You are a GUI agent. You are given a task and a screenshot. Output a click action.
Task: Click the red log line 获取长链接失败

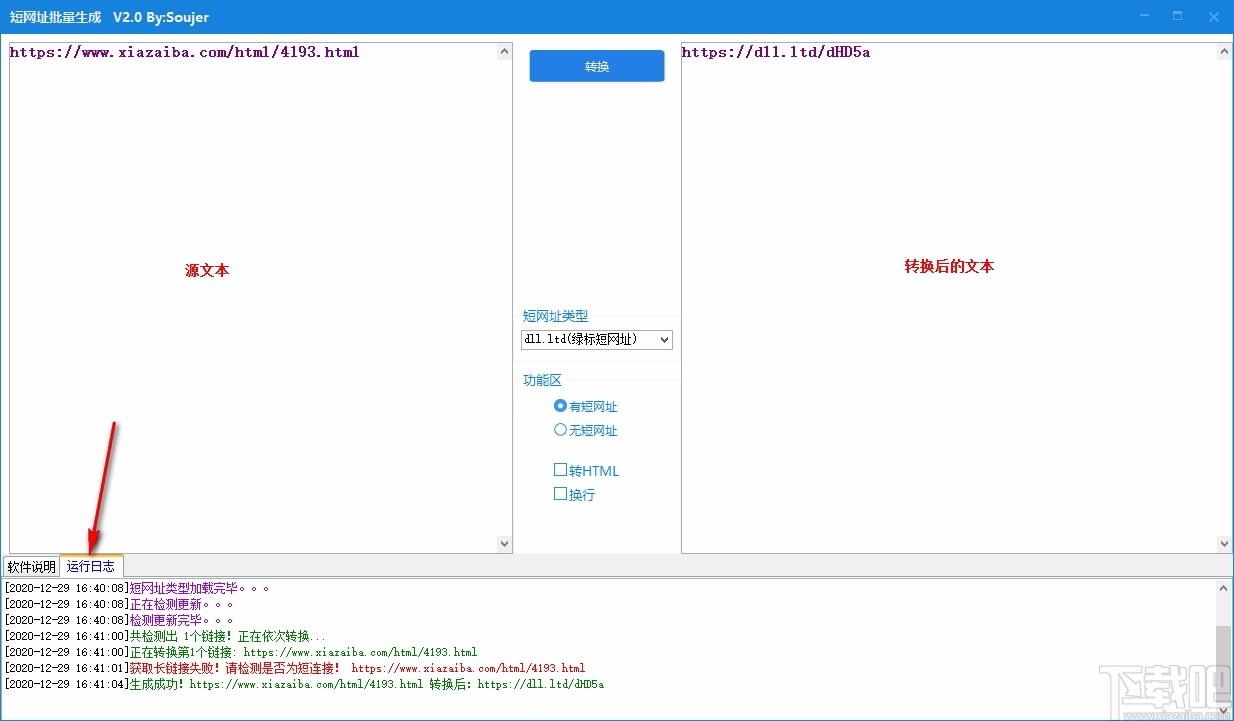point(295,668)
